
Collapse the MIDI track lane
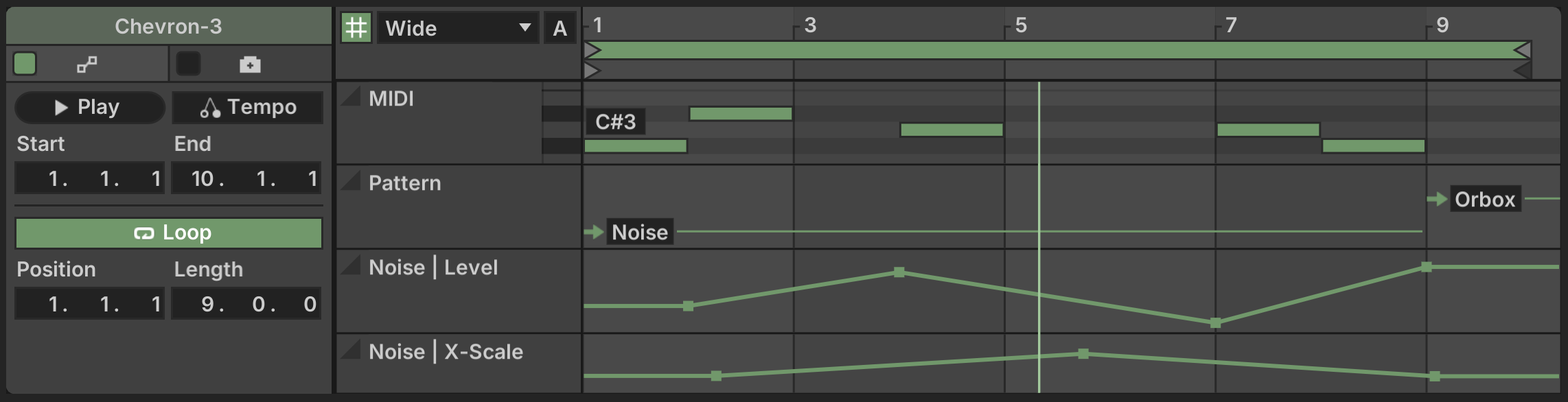click(x=351, y=97)
